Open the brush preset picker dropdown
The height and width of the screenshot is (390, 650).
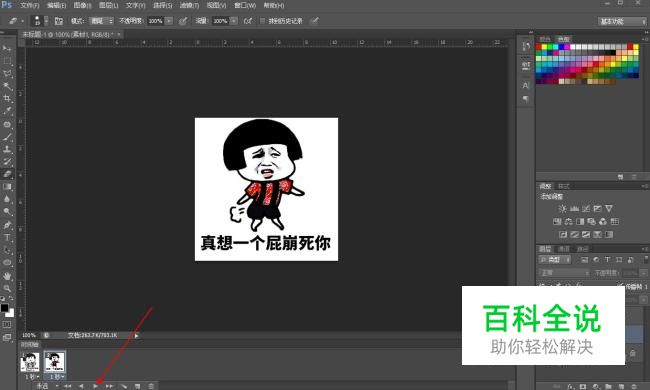[46, 21]
